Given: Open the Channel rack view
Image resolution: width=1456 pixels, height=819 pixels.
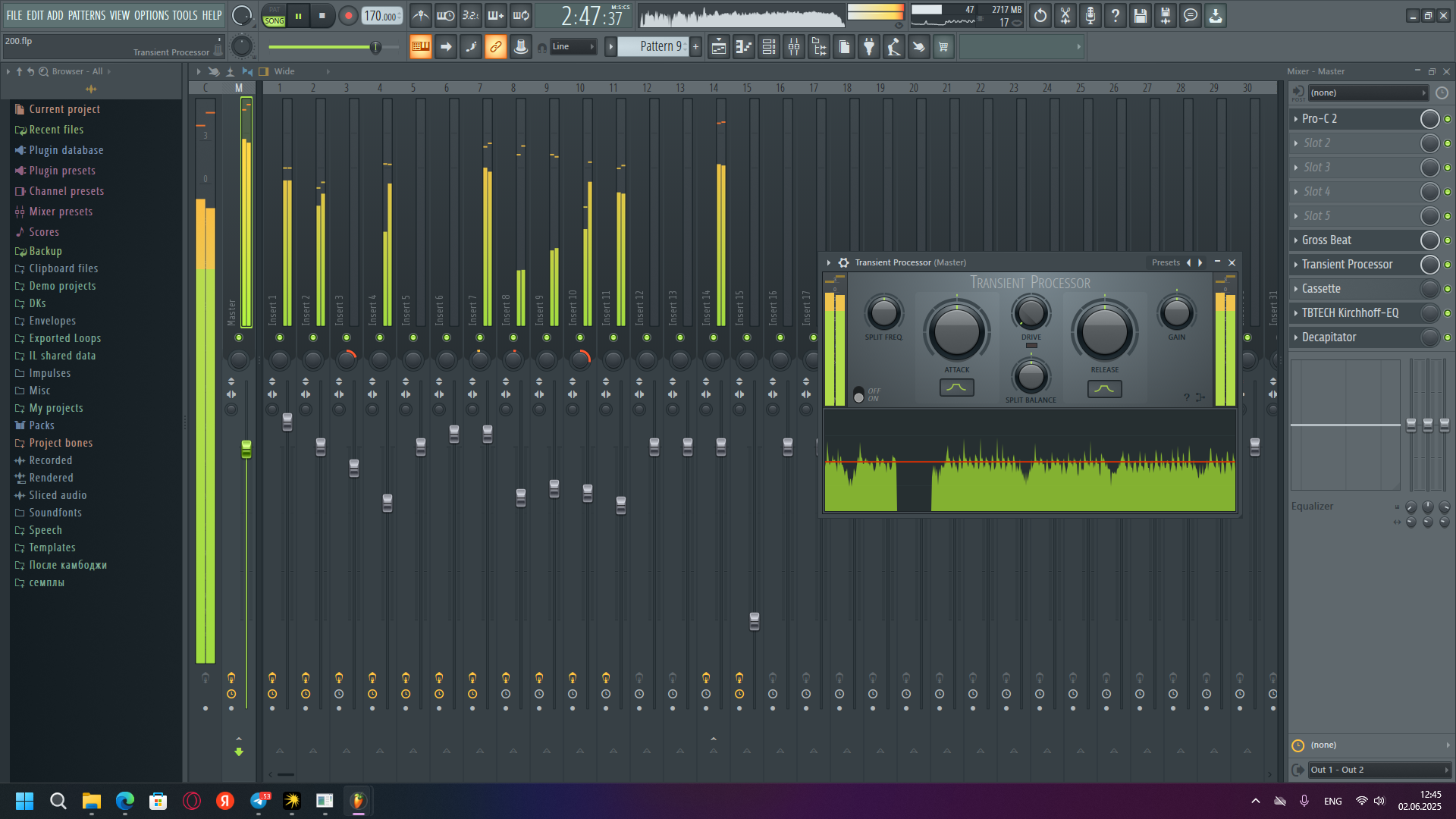Looking at the screenshot, I should coord(769,47).
